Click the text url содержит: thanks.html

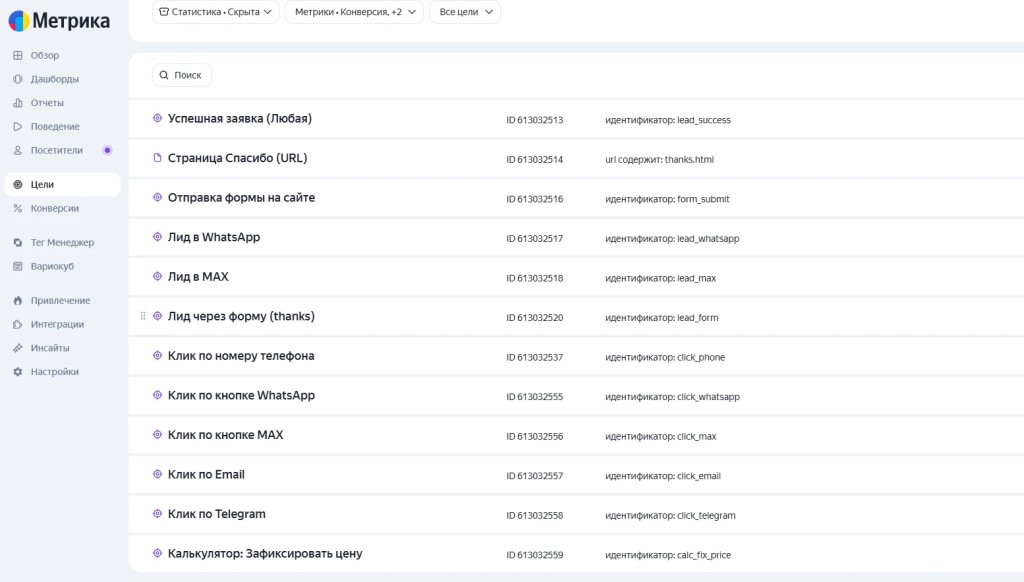click(660, 159)
